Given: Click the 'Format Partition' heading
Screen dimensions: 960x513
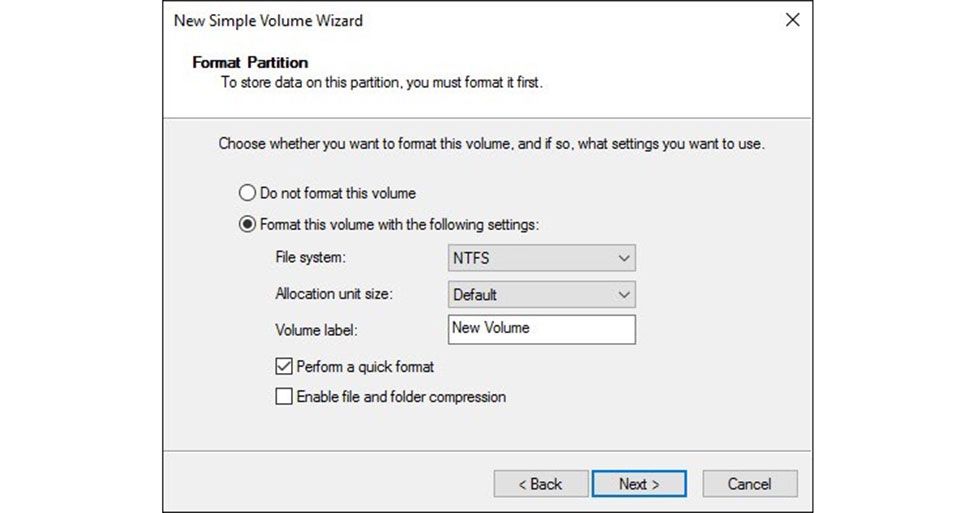Looking at the screenshot, I should pyautogui.click(x=250, y=63).
